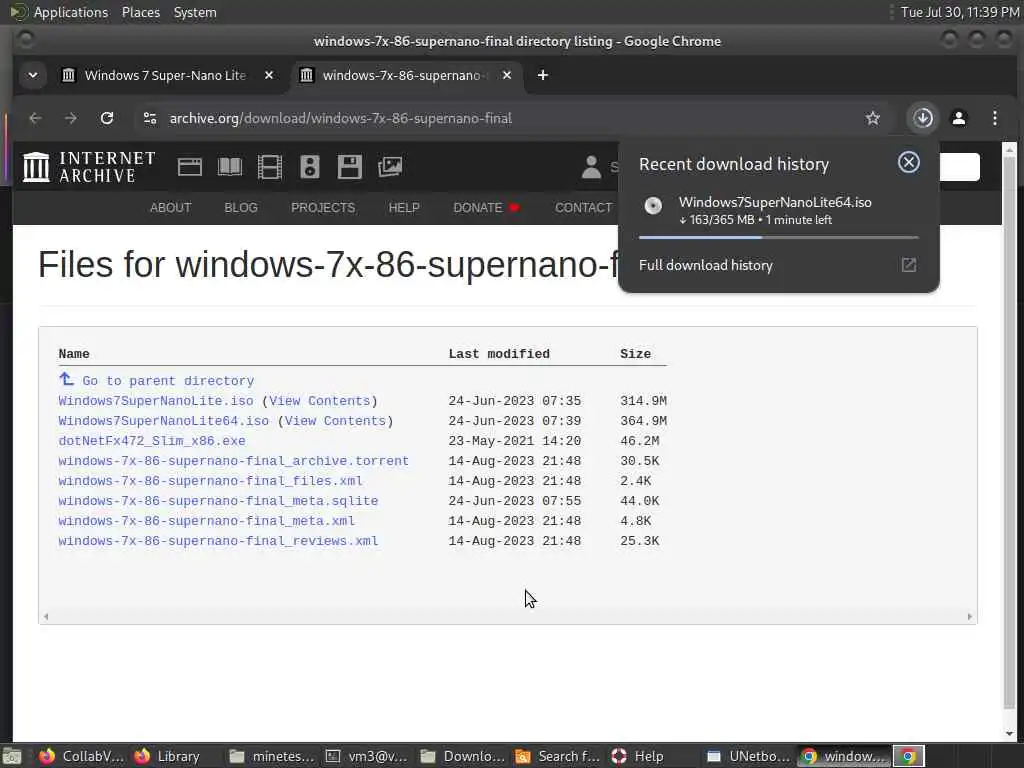The image size is (1024, 768).
Task: Go forward with the forward arrow
Action: pyautogui.click(x=71, y=118)
